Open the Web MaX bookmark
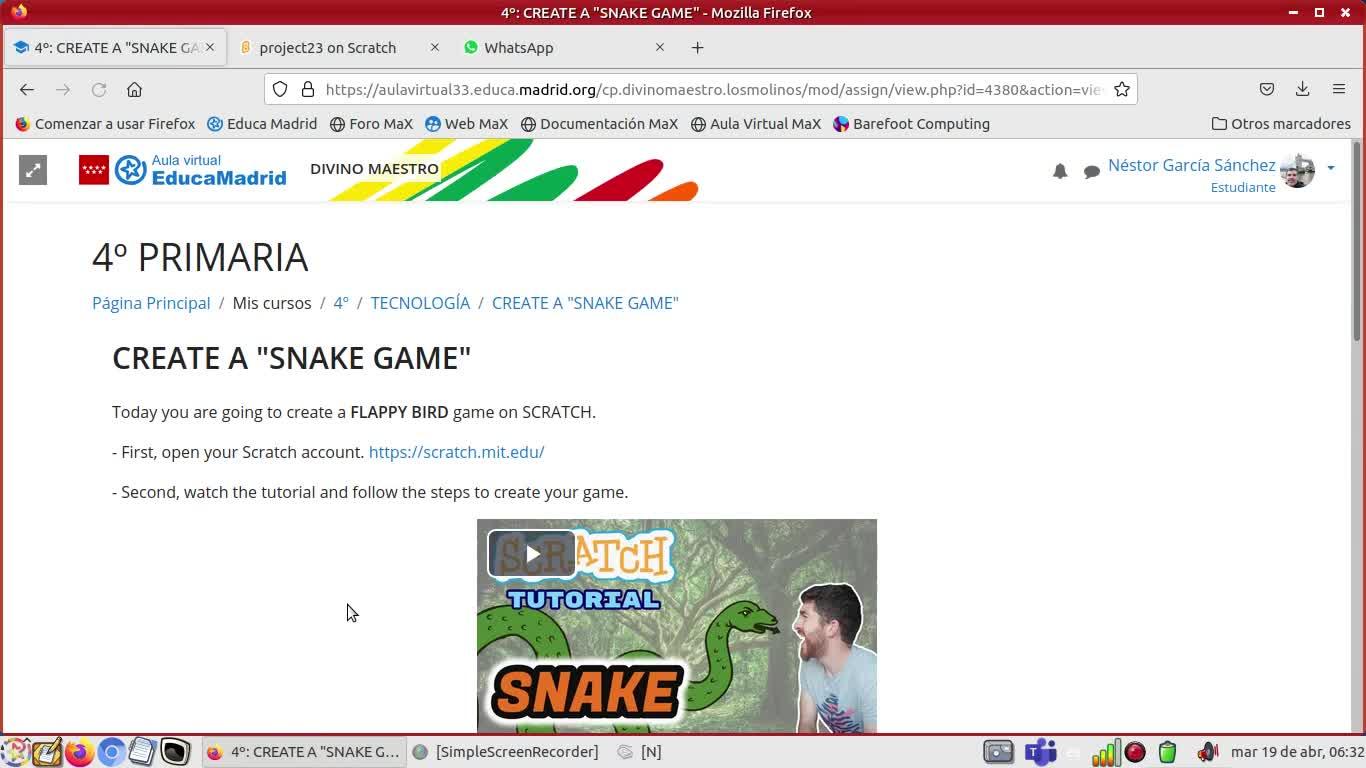This screenshot has width=1366, height=768. (x=466, y=124)
